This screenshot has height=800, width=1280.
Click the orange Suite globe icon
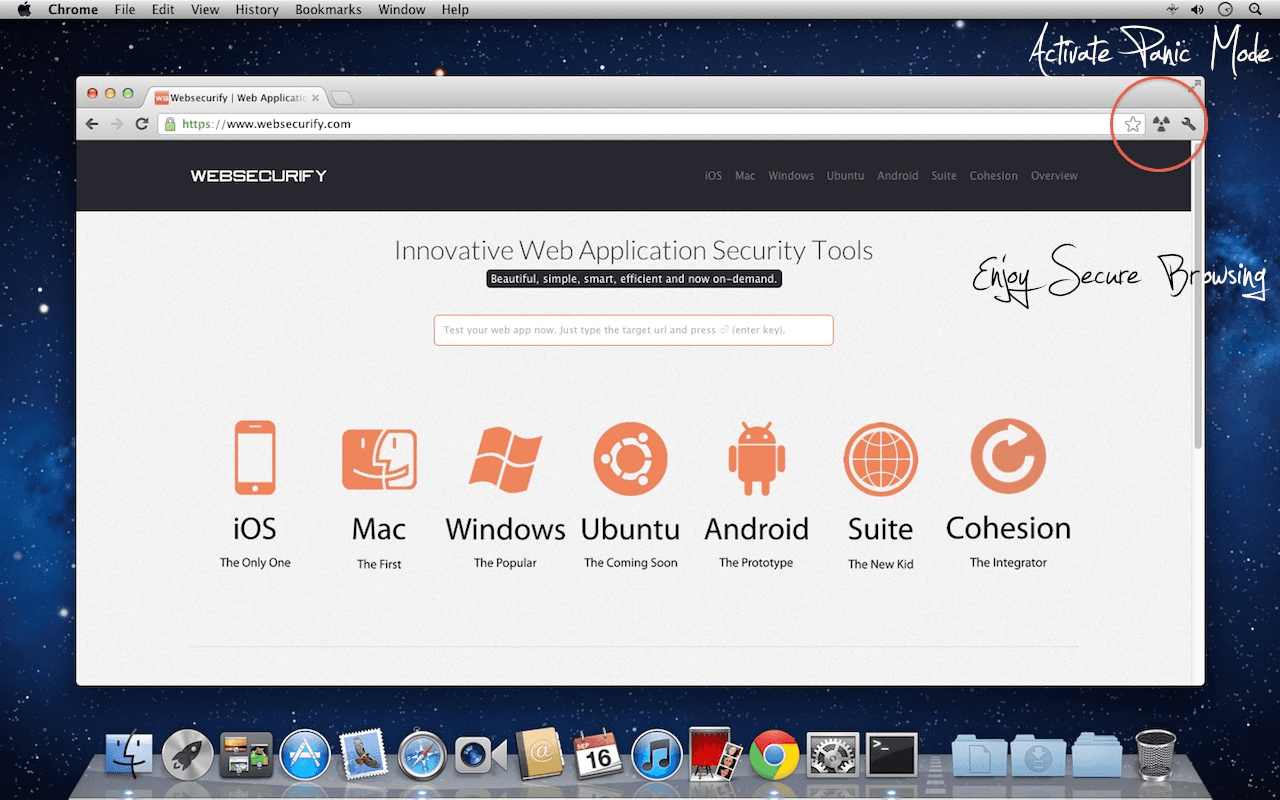[x=881, y=459]
